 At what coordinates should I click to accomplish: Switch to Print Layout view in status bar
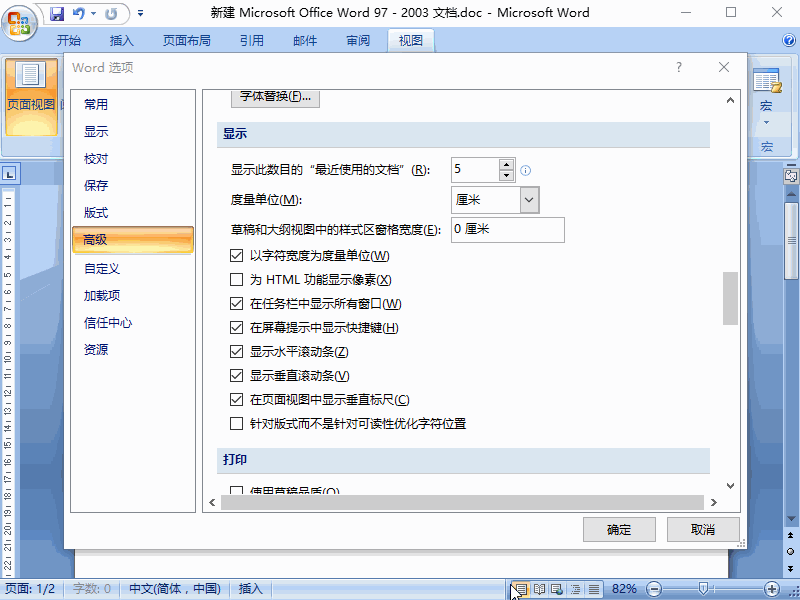520,589
